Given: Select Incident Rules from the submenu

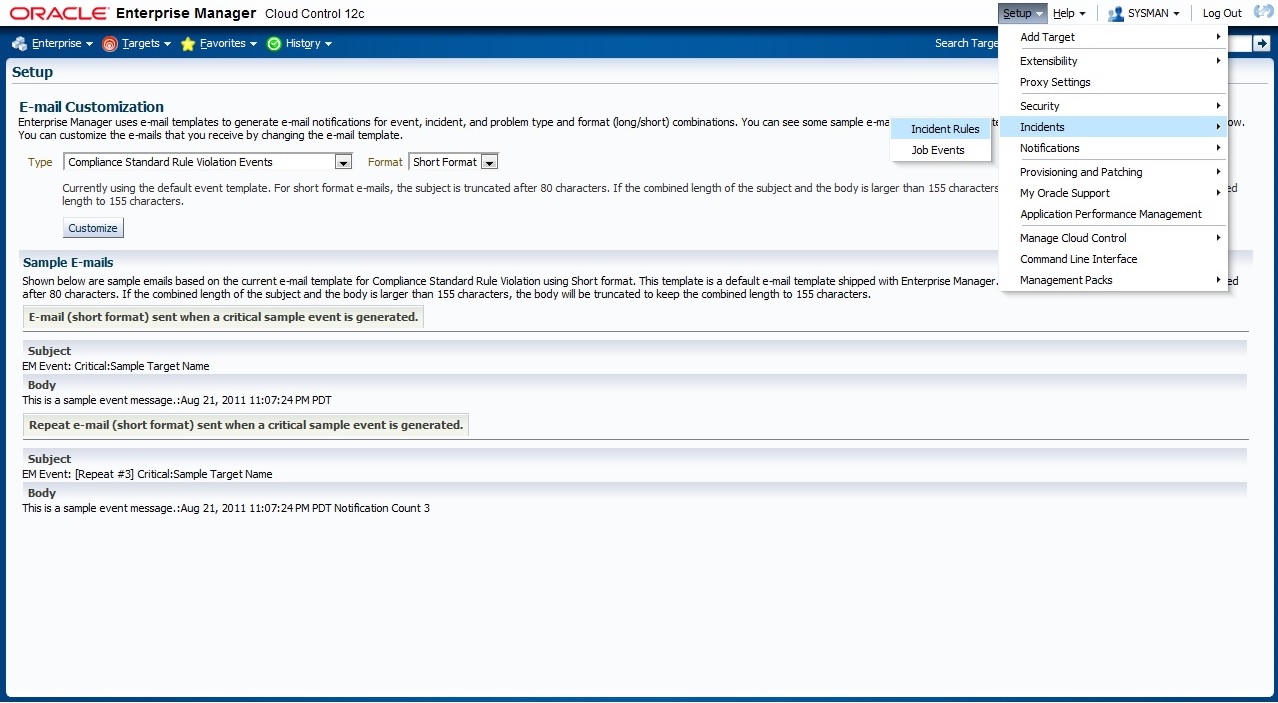Looking at the screenshot, I should click(945, 129).
